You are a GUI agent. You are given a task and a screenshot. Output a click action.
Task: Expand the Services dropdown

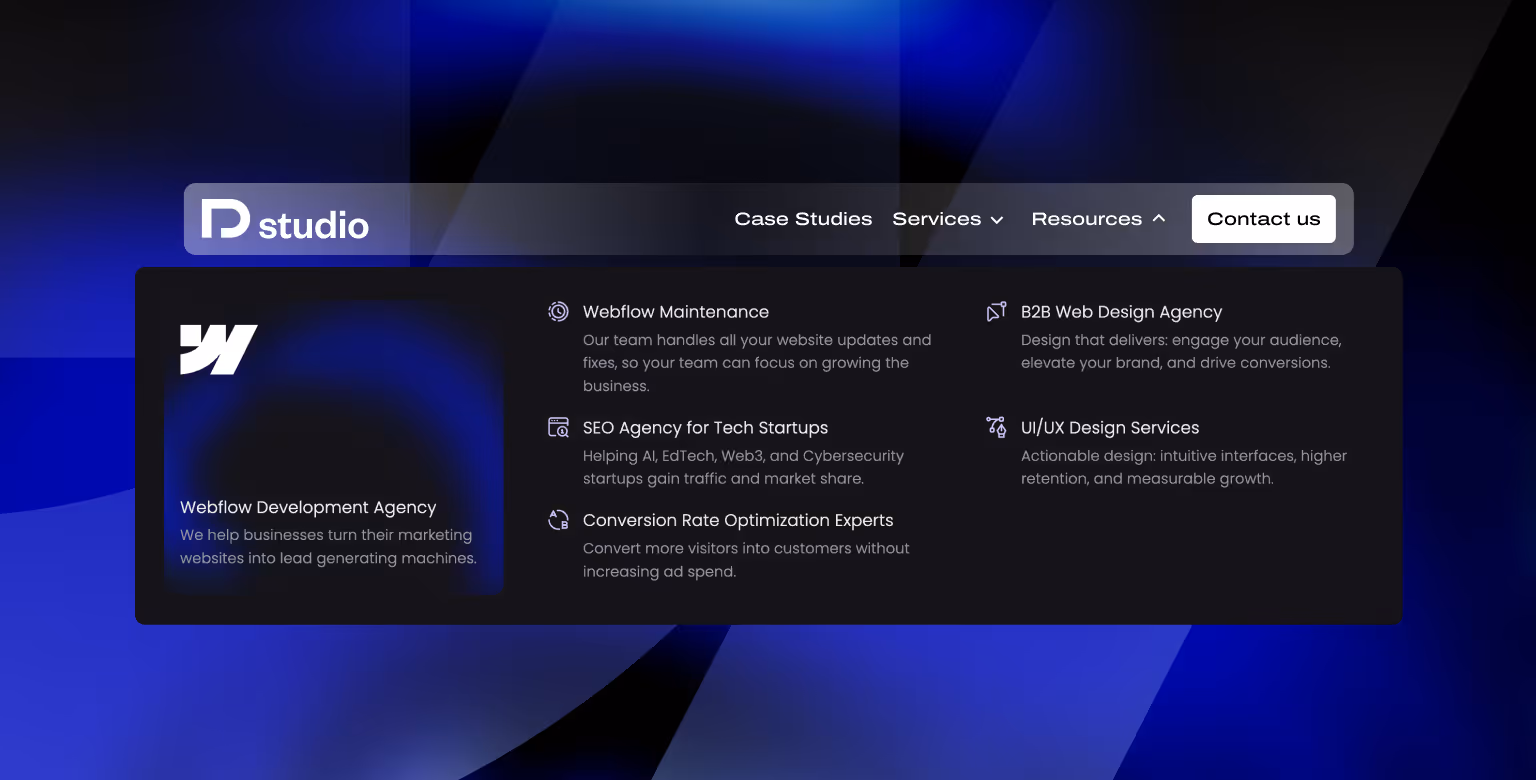tap(947, 218)
